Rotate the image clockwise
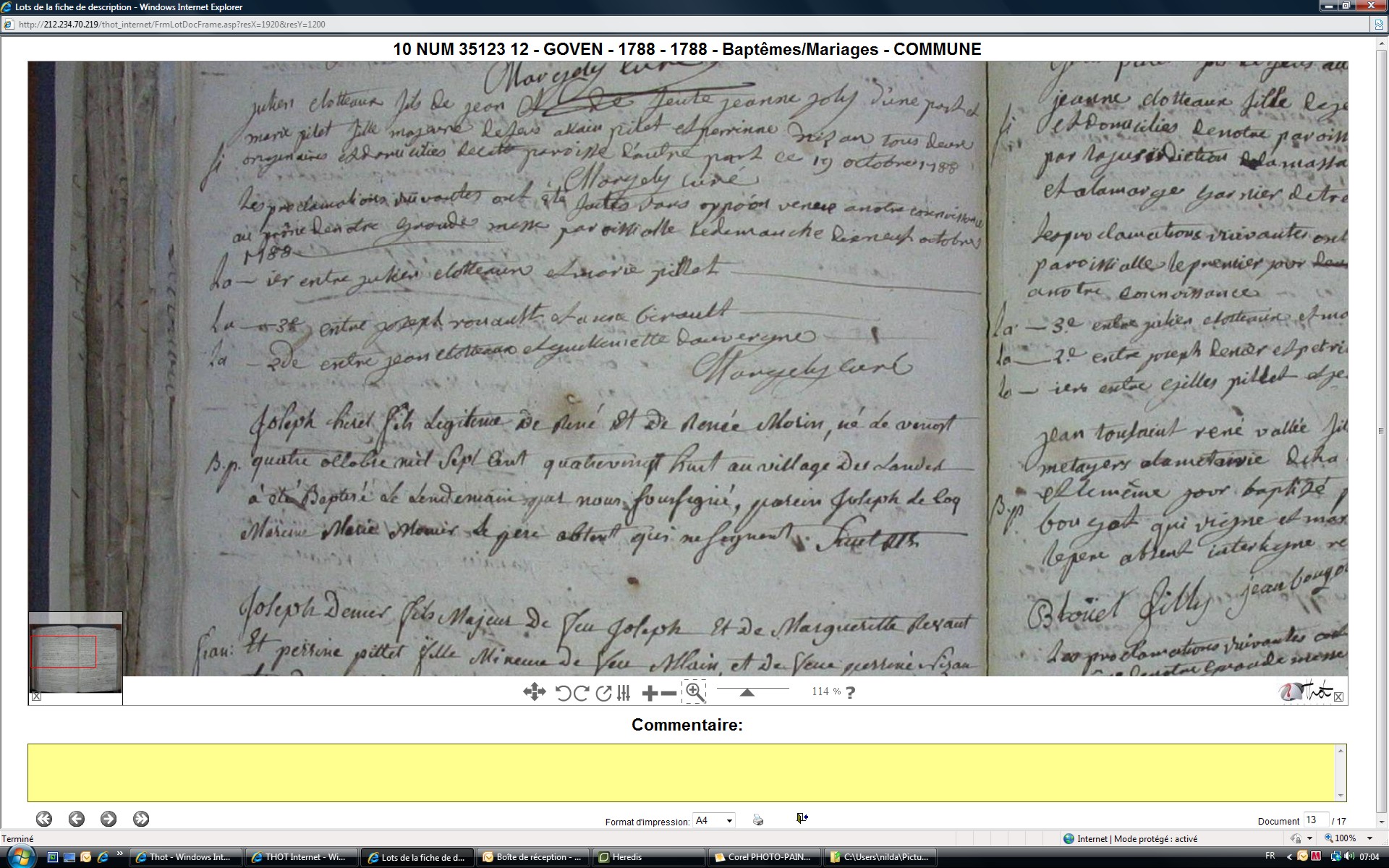 point(581,693)
